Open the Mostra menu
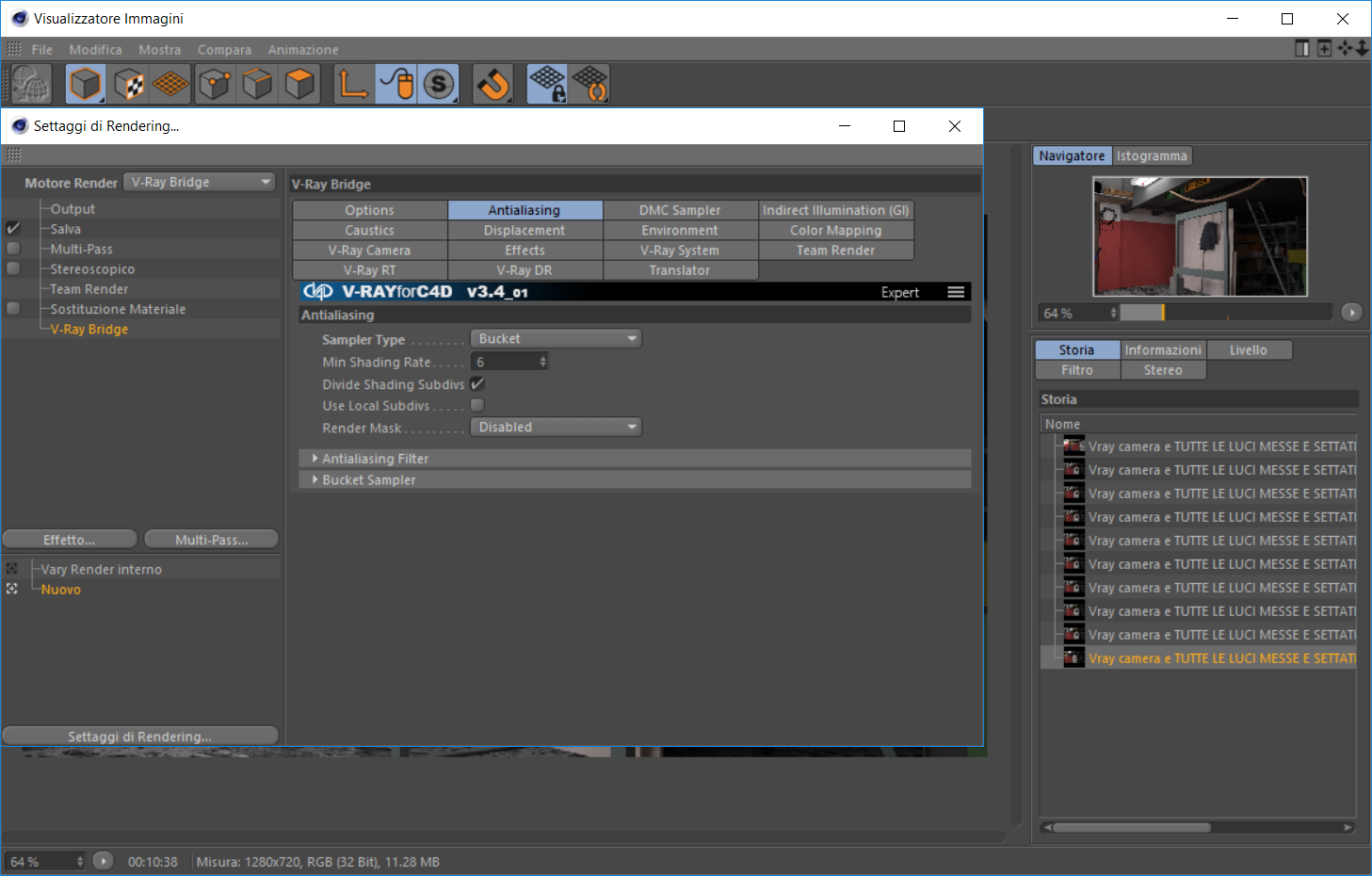This screenshot has width=1372, height=876. click(x=159, y=50)
